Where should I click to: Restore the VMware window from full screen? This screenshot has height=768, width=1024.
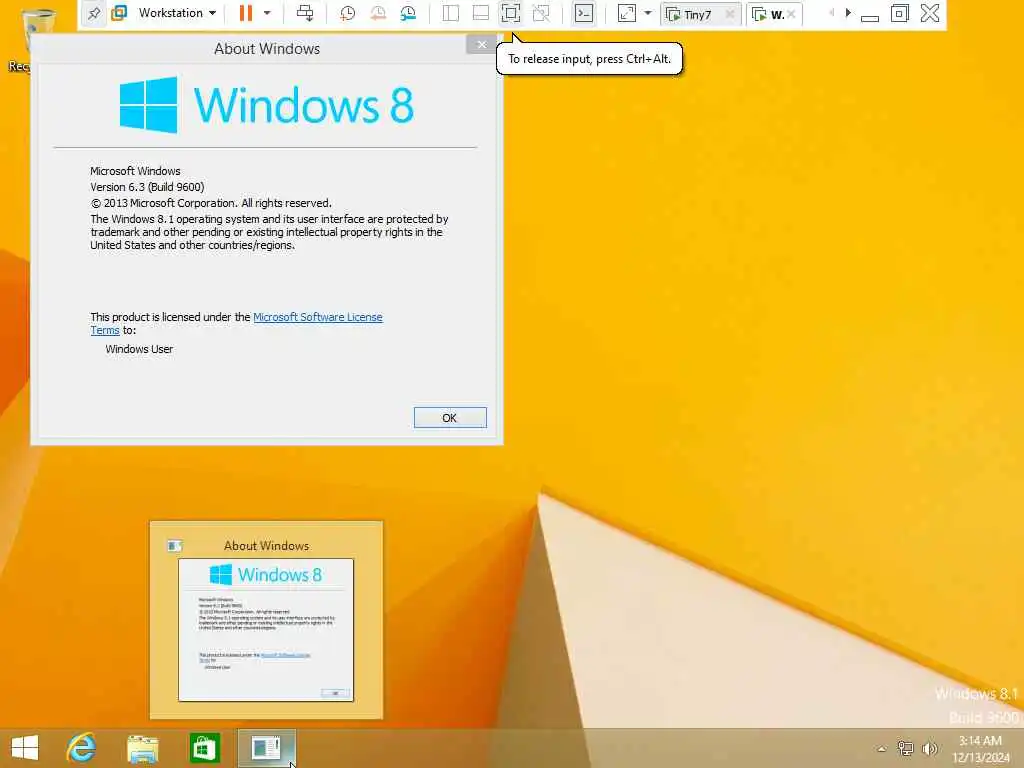[900, 13]
